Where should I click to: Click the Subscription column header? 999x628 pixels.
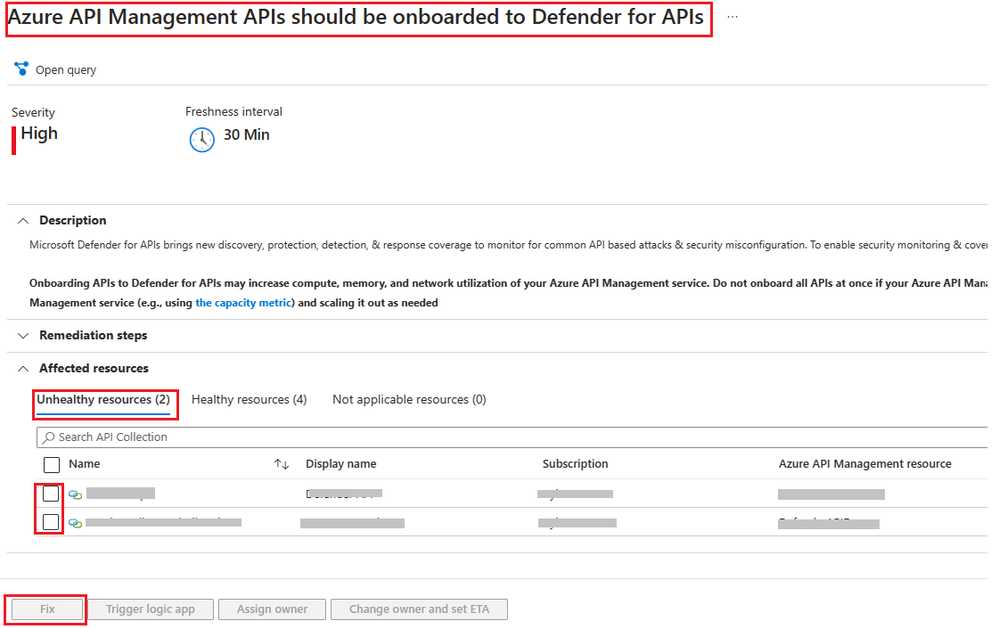(x=575, y=464)
